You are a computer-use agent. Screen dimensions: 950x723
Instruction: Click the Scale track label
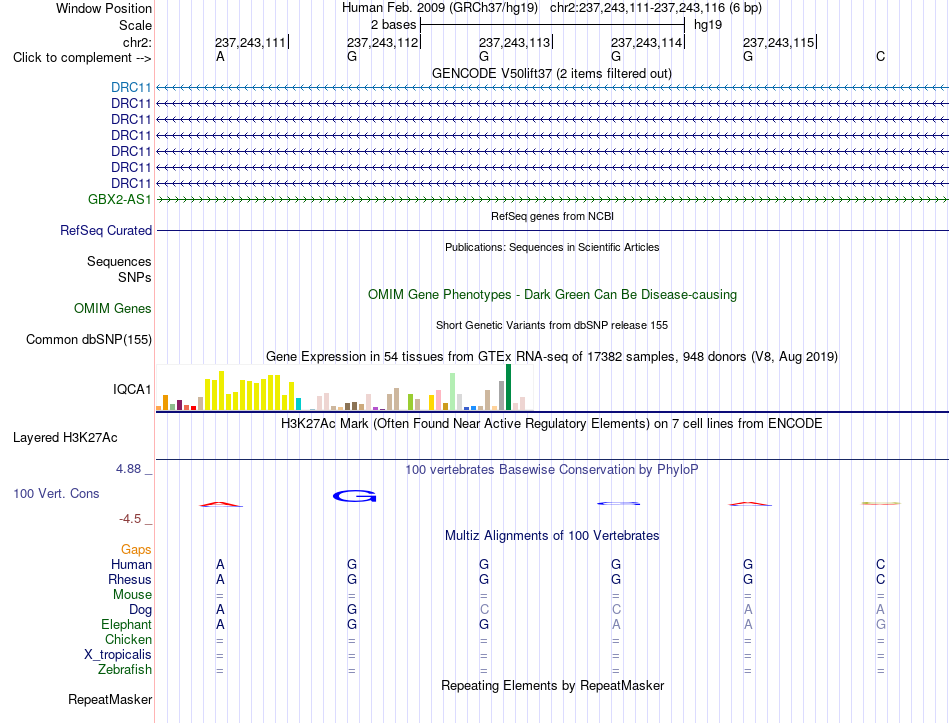(x=135, y=25)
